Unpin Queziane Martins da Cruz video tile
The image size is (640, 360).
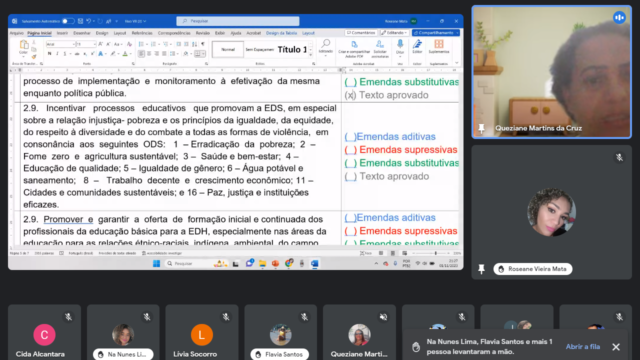point(482,128)
